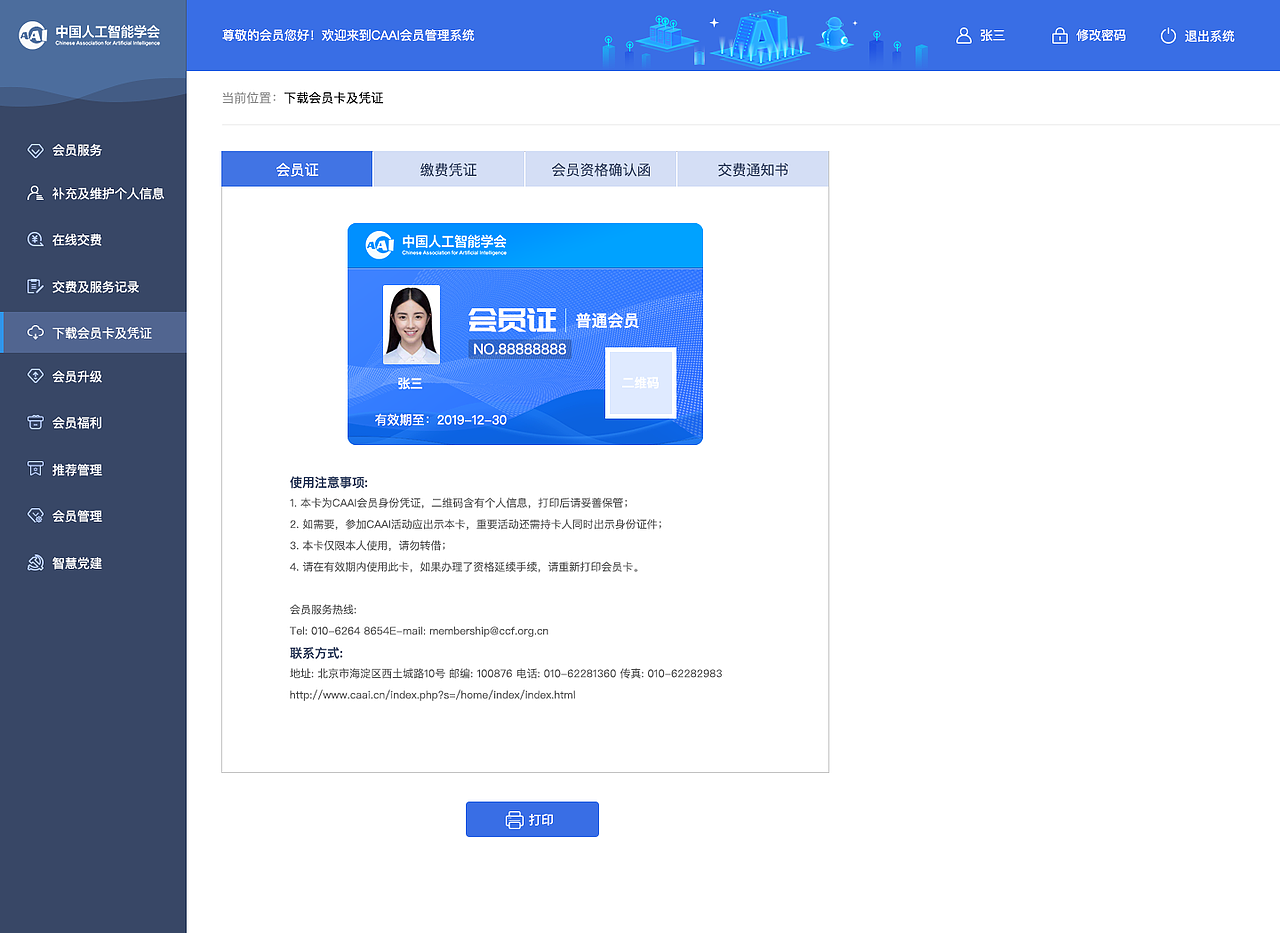Click the member photo on the 会员证 card
The width and height of the screenshot is (1280, 933).
(412, 324)
